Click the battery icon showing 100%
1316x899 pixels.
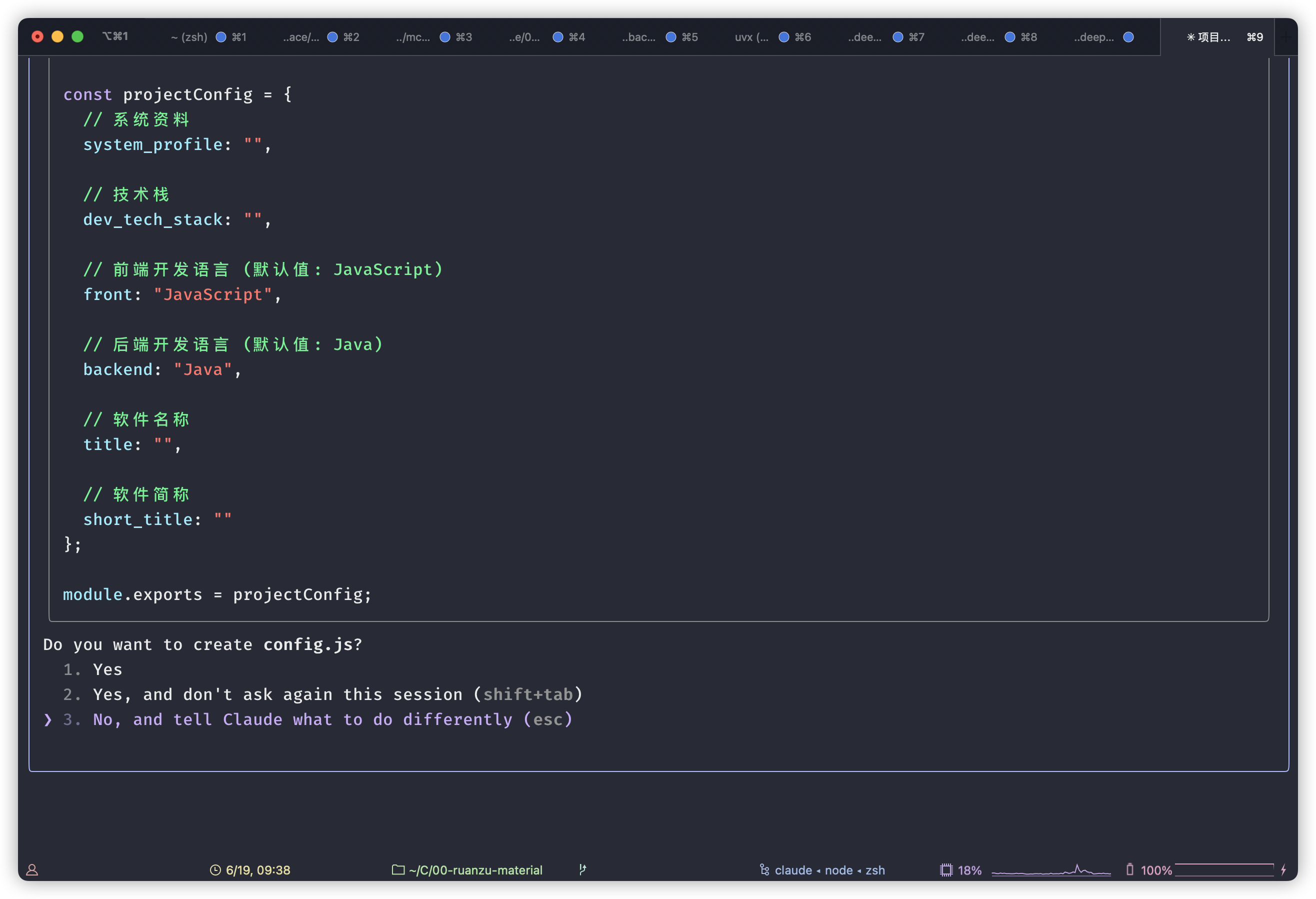point(1129,869)
